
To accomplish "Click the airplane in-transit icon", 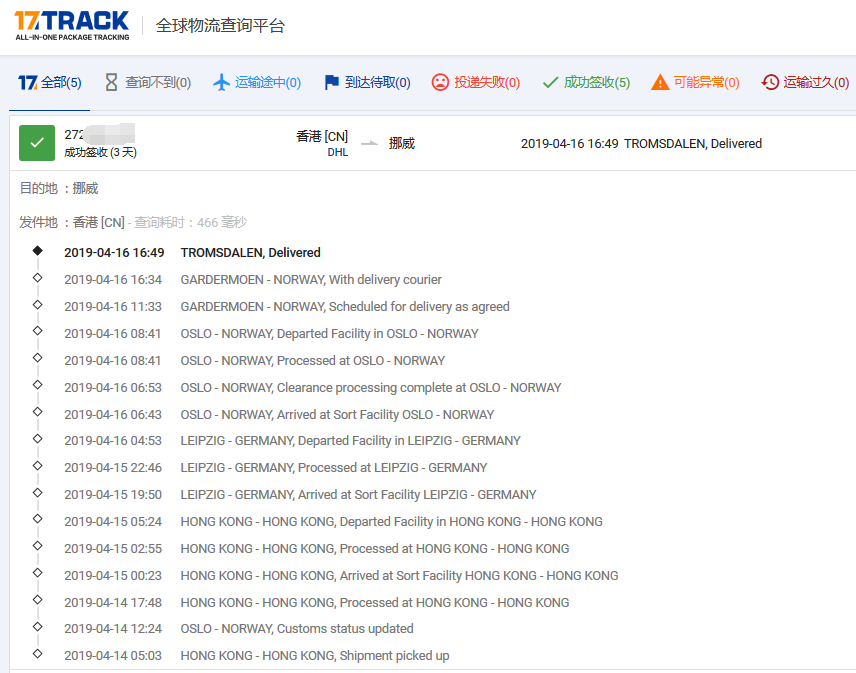I will click(222, 82).
